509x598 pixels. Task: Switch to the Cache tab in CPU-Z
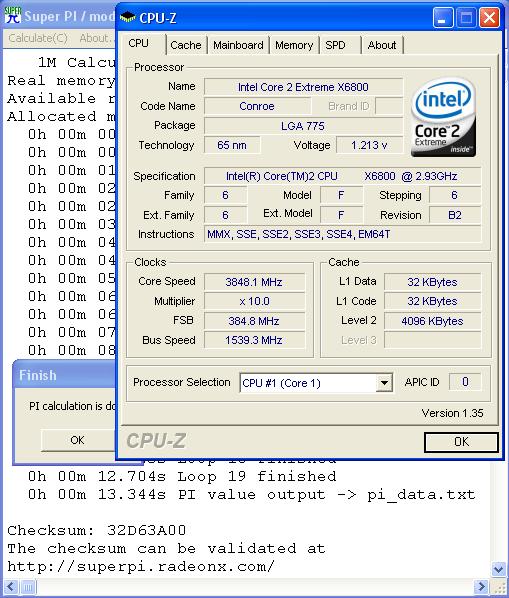coord(186,45)
